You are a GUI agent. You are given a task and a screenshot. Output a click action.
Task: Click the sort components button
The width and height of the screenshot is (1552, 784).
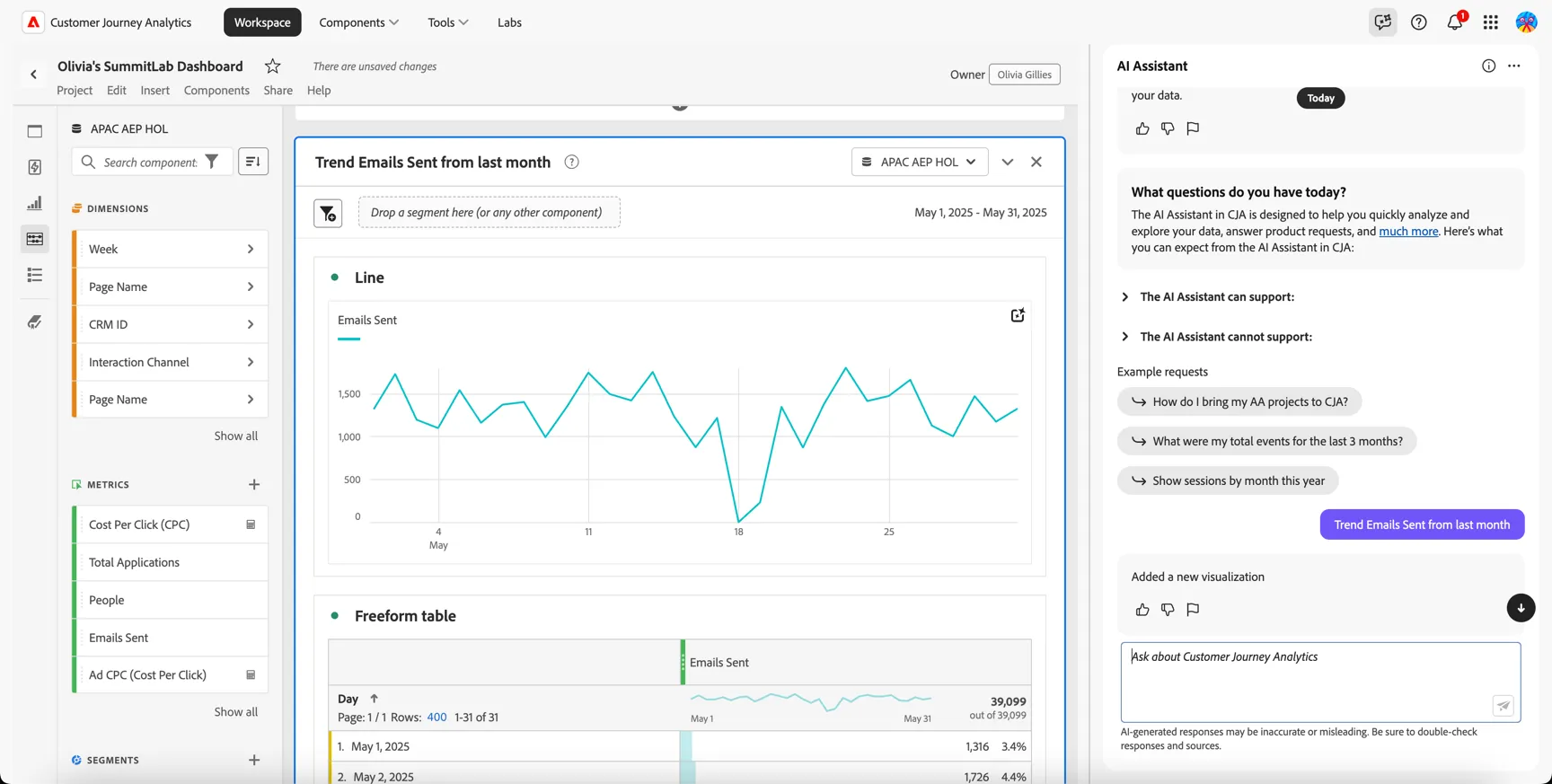click(x=253, y=162)
